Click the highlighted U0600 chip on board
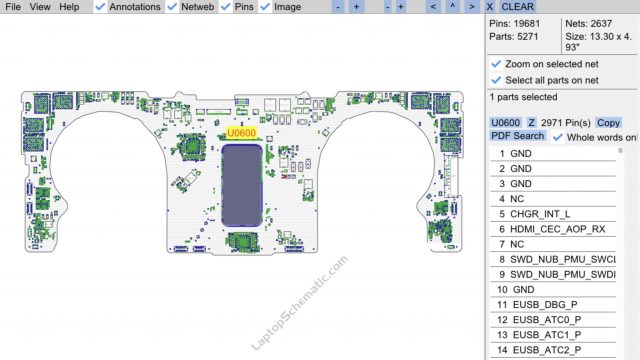Screen dimensions: 640x360 click(242, 185)
